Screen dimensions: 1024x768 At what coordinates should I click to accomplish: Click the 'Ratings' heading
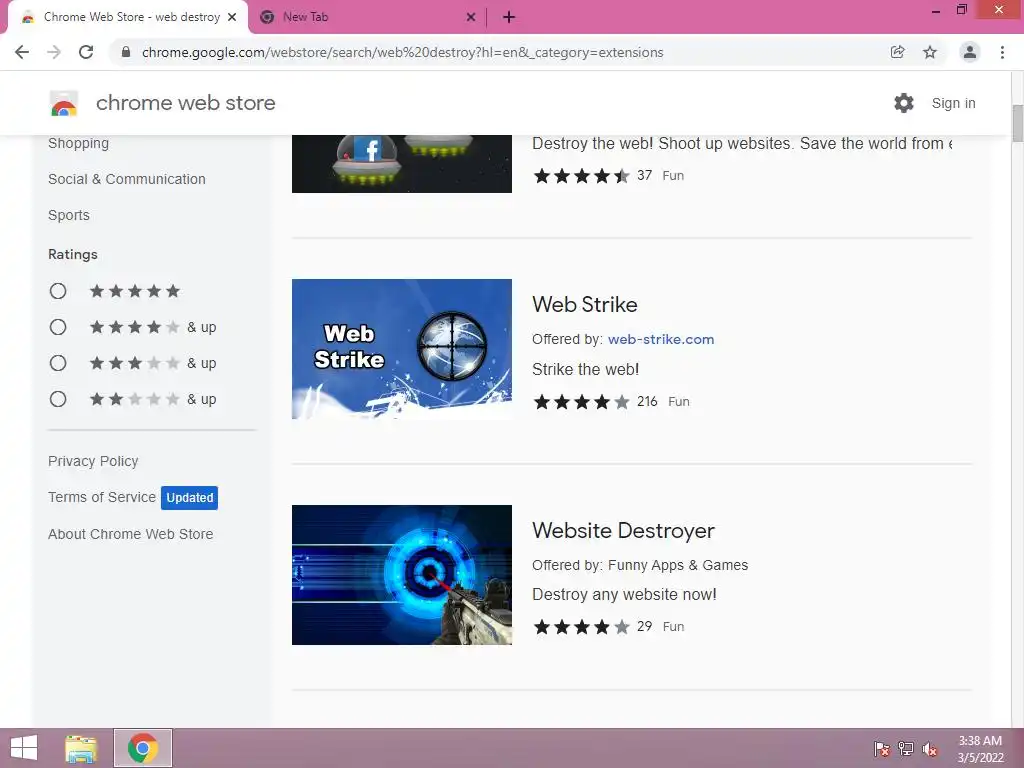(72, 255)
